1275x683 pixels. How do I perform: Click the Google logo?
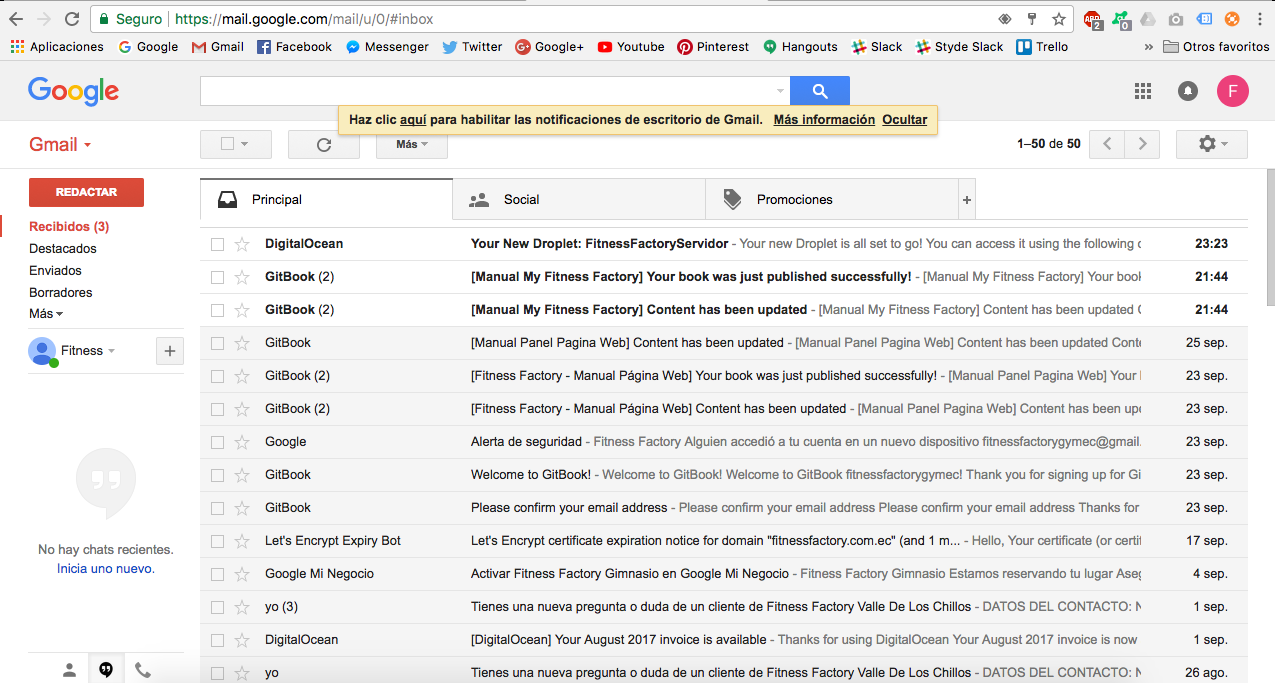point(73,91)
